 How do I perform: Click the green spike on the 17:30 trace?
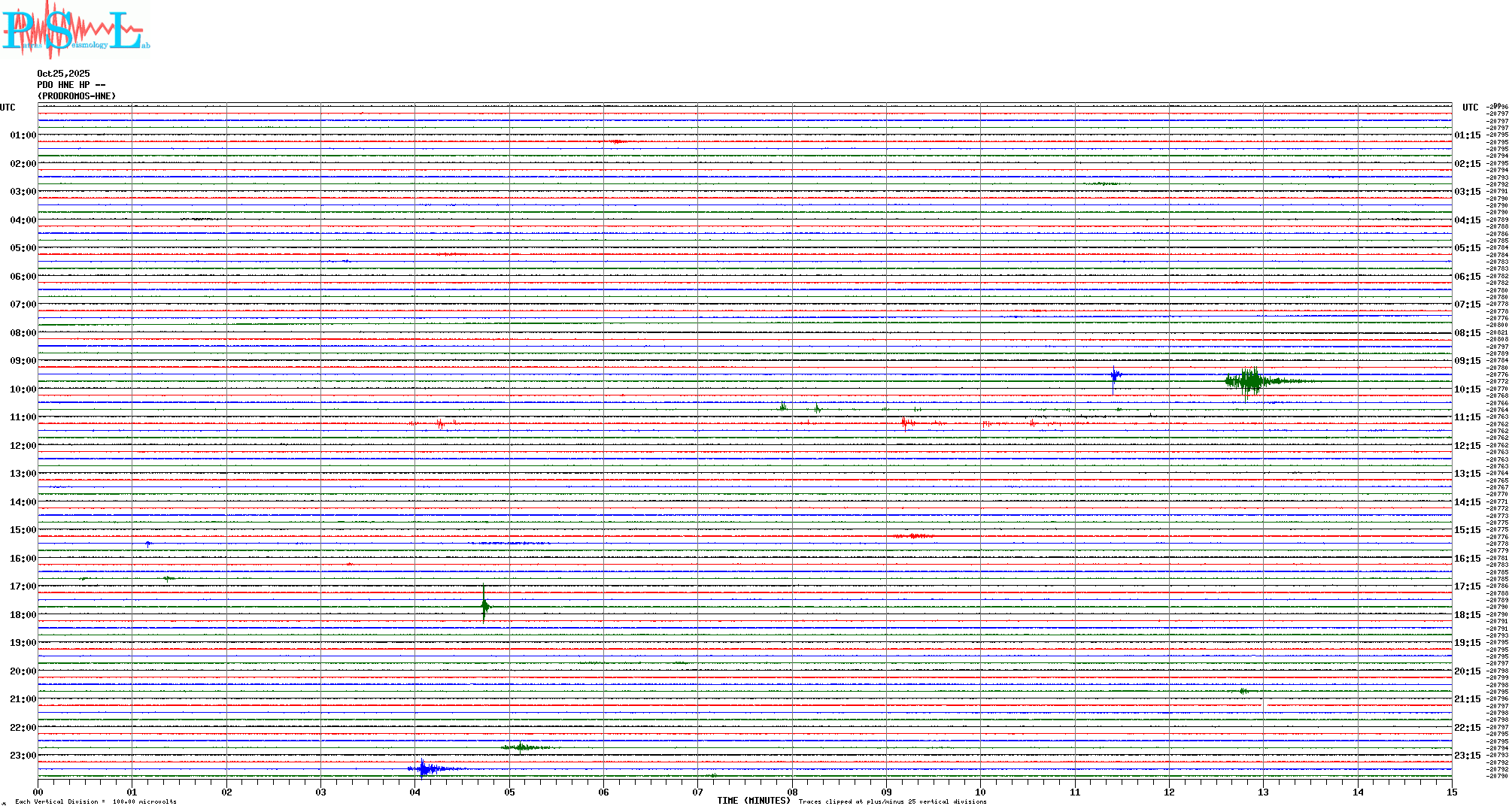pyautogui.click(x=484, y=606)
